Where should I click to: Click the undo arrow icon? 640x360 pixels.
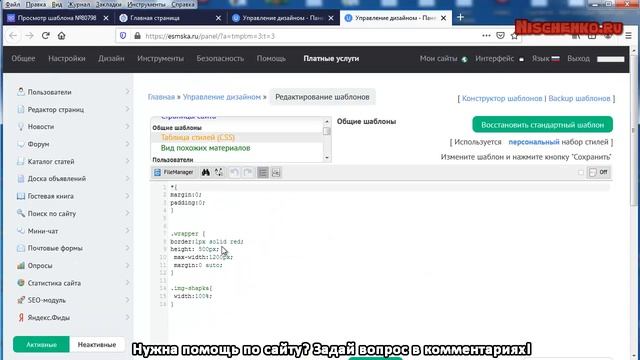pos(234,173)
